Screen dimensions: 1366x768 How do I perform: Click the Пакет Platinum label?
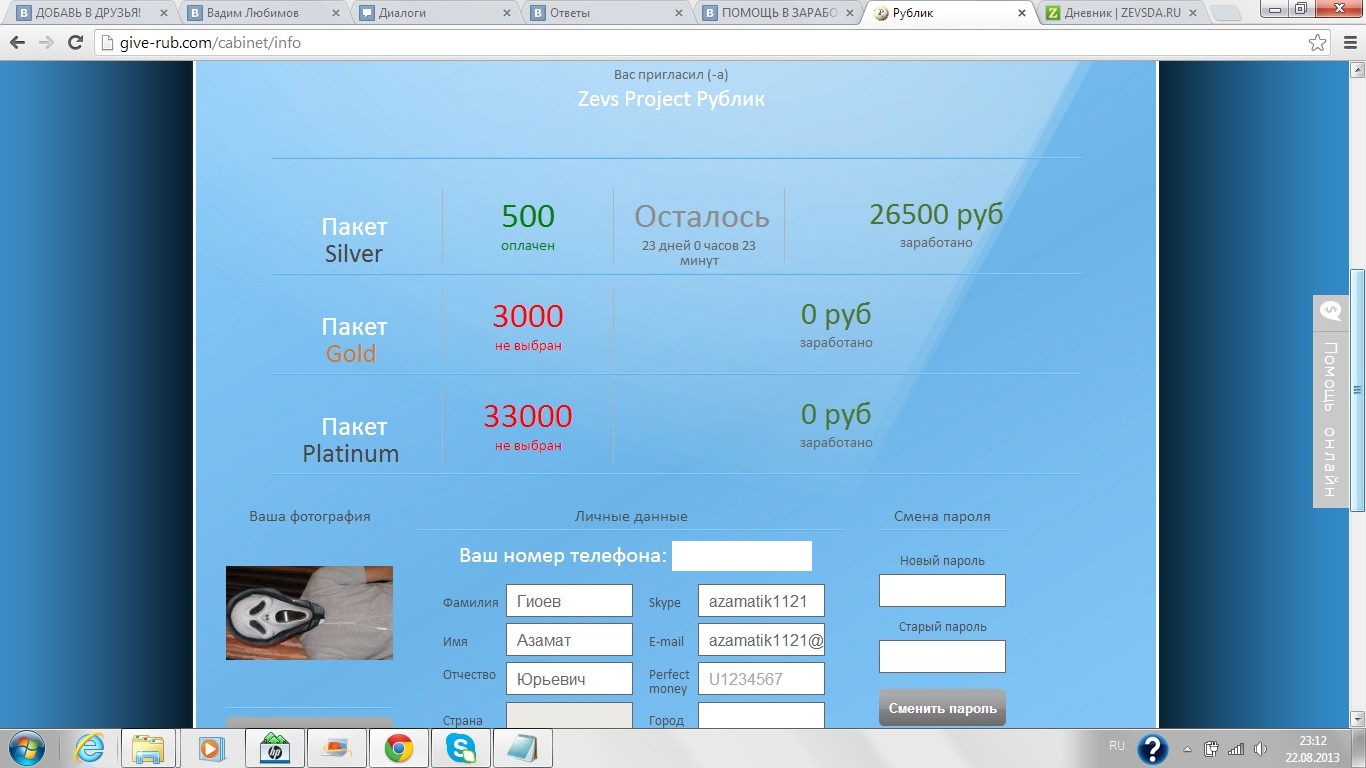352,440
